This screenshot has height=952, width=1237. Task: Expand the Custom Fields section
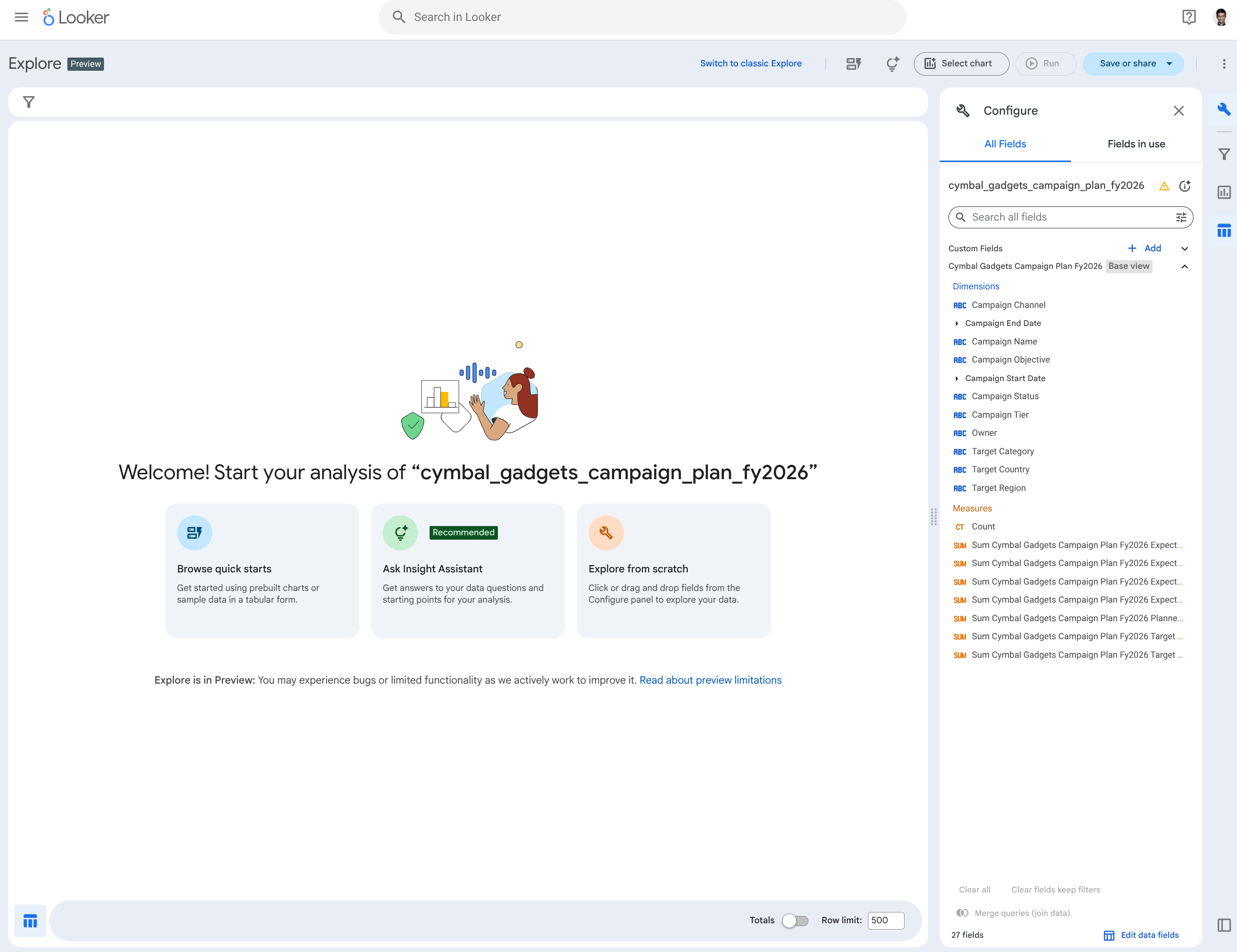coord(1185,248)
